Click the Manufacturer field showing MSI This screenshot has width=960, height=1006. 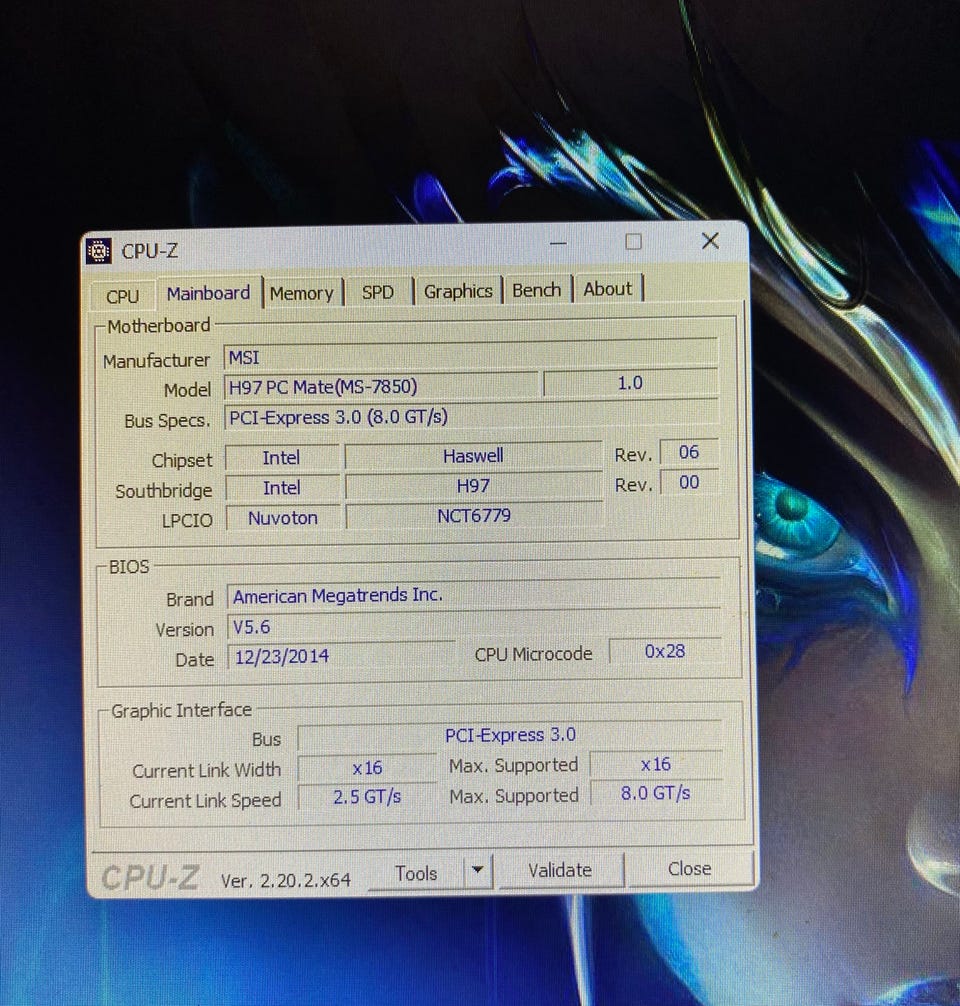pos(470,356)
